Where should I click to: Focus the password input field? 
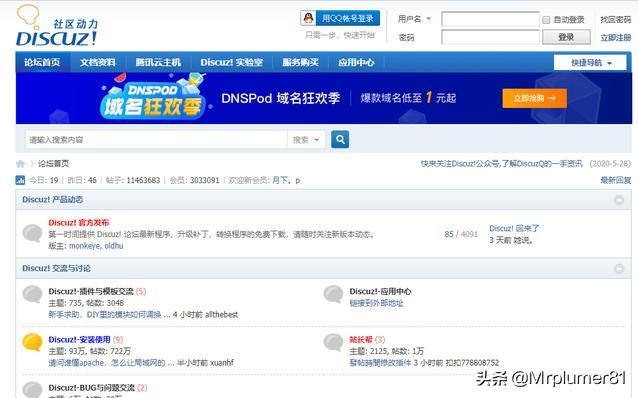click(x=490, y=37)
